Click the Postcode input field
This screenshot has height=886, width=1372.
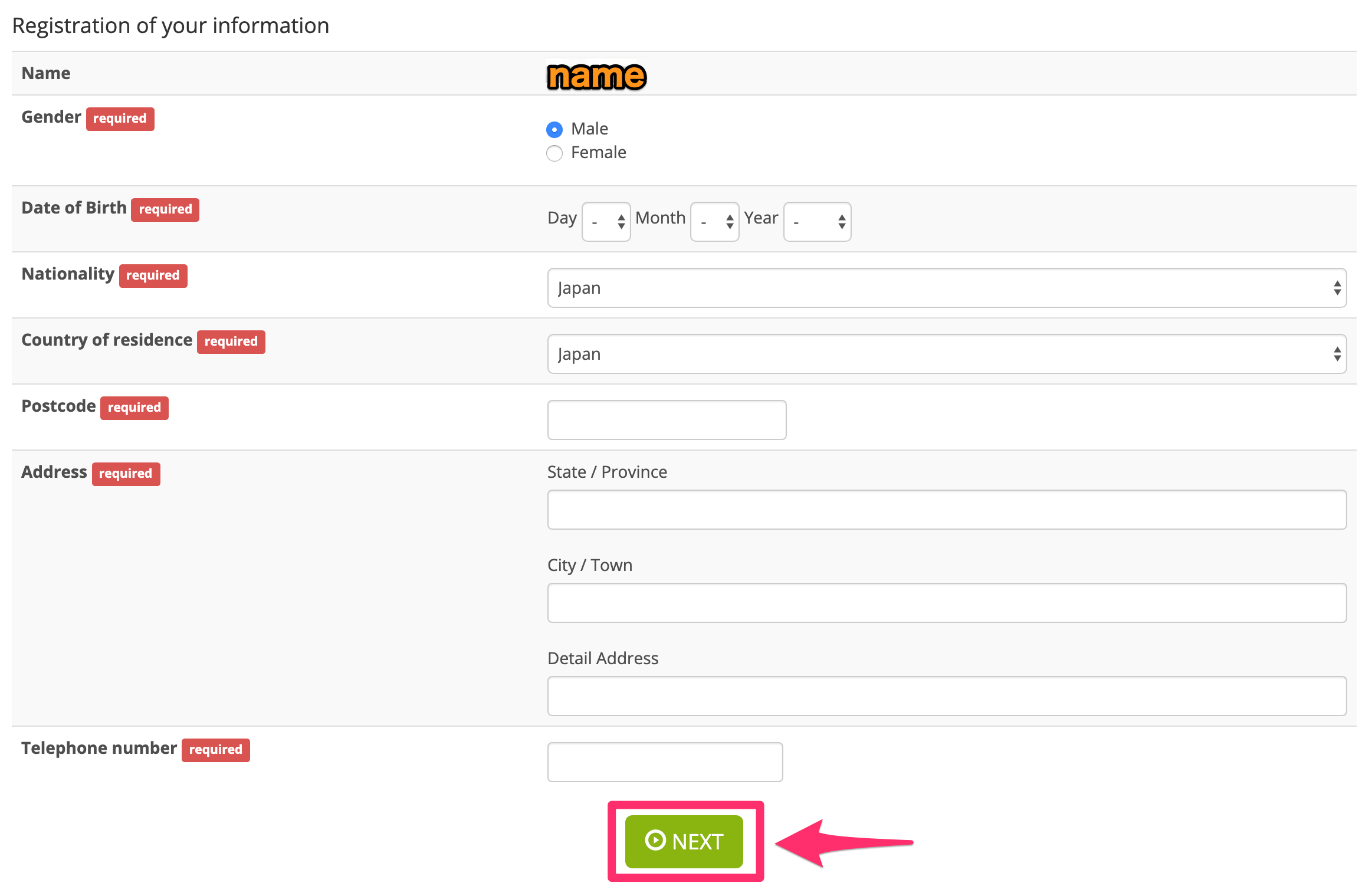667,420
